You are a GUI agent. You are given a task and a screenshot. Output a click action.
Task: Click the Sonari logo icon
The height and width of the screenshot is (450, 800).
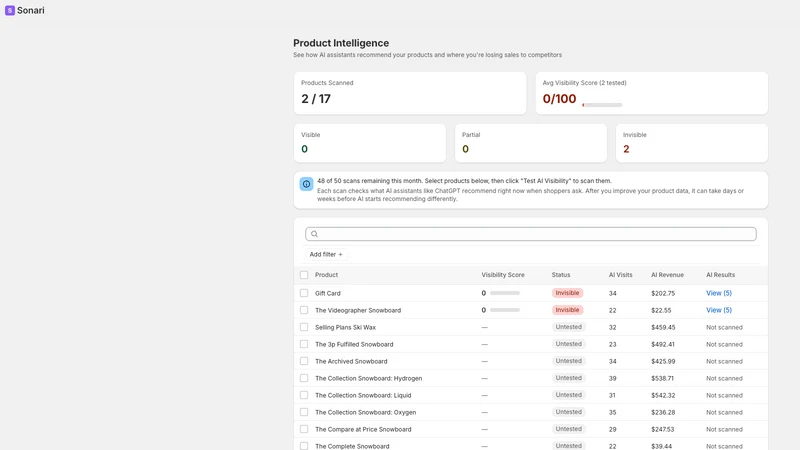(10, 10)
